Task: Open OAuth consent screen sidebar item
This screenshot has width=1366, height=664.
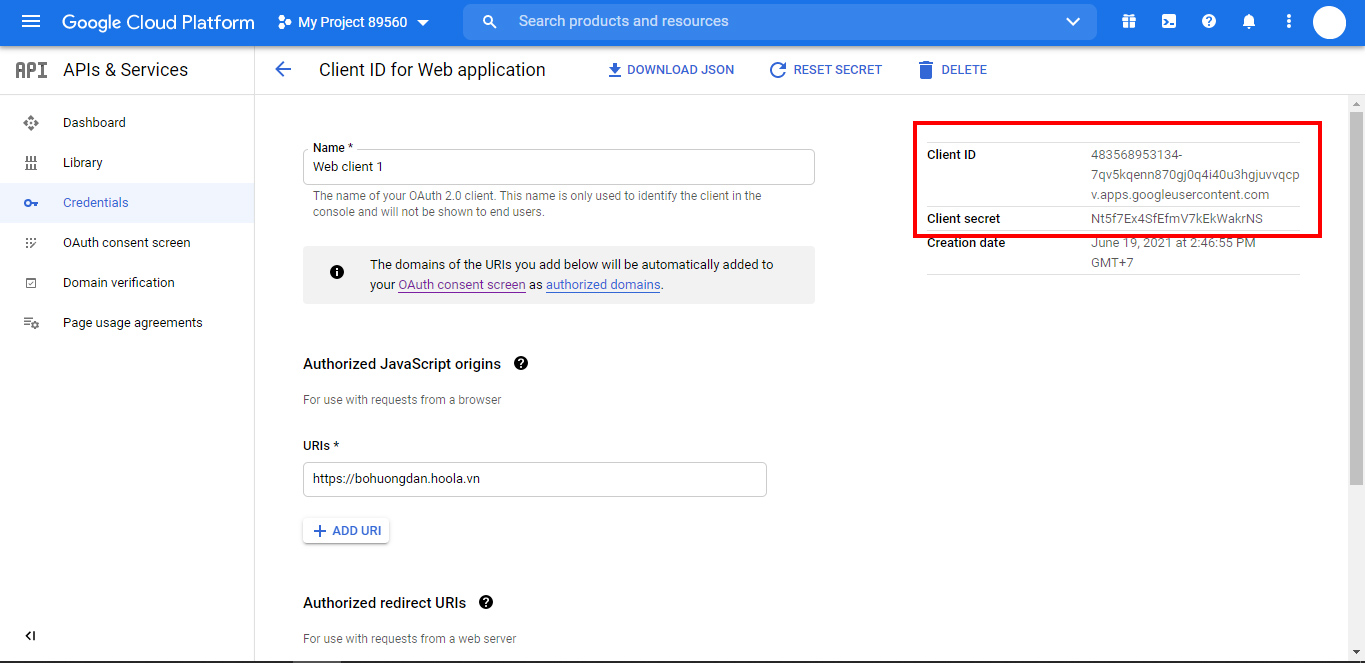Action: click(x=126, y=243)
